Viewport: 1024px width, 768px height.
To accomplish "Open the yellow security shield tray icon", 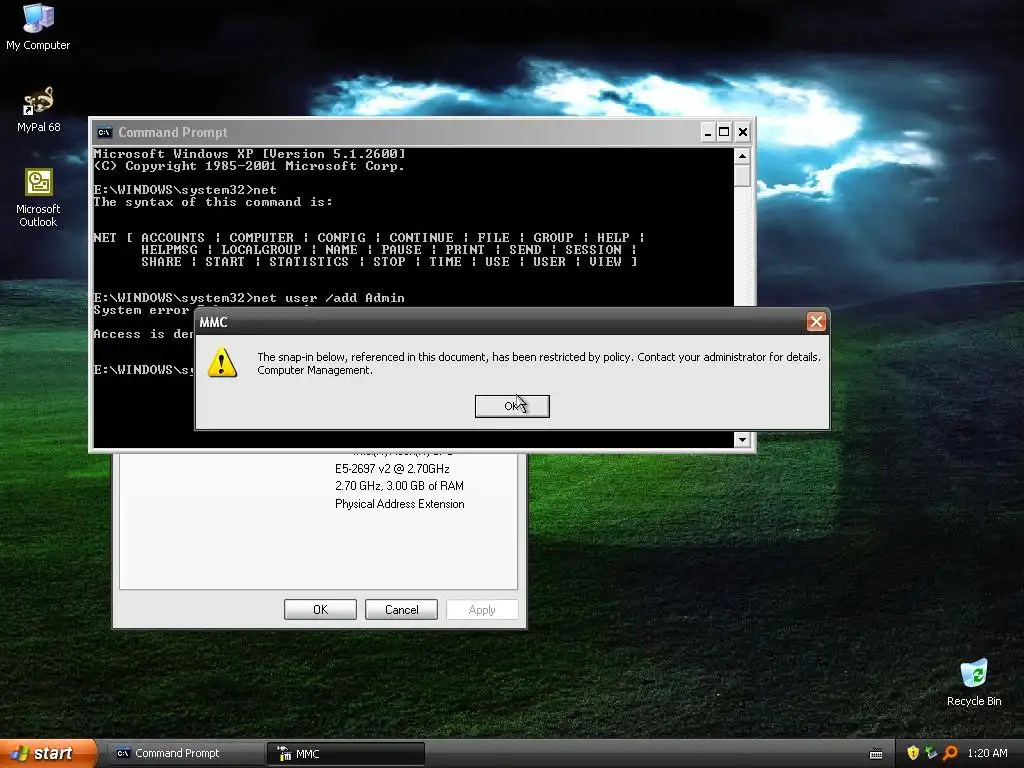I will click(913, 753).
